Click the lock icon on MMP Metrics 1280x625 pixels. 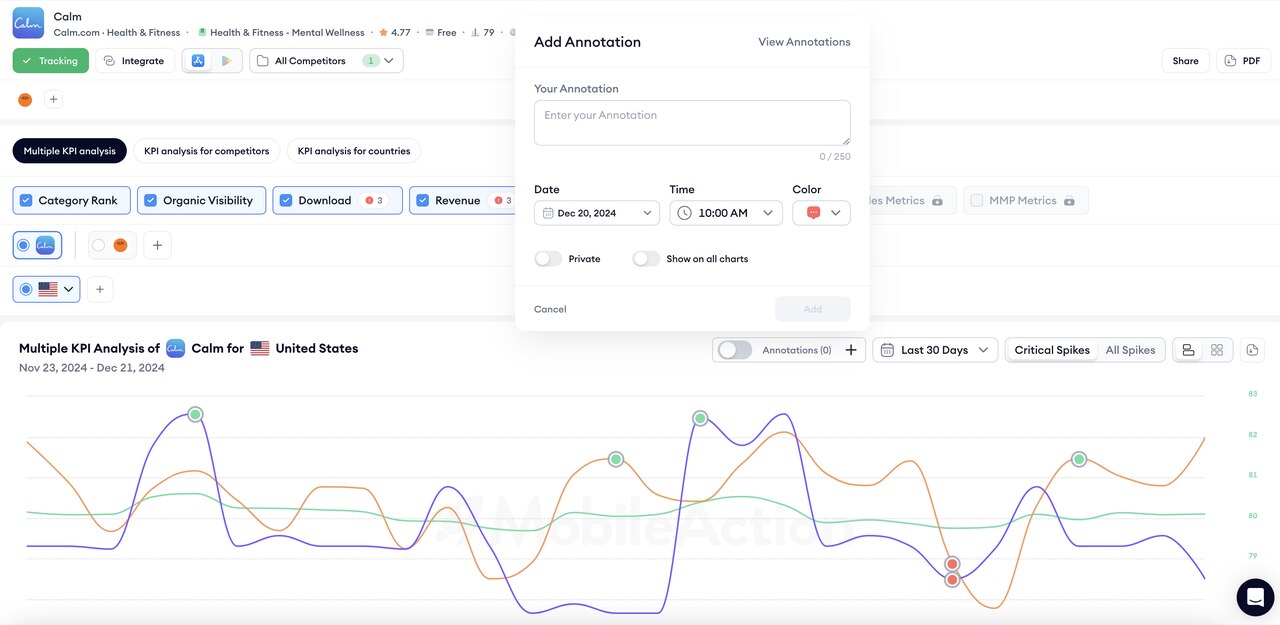click(x=1069, y=201)
